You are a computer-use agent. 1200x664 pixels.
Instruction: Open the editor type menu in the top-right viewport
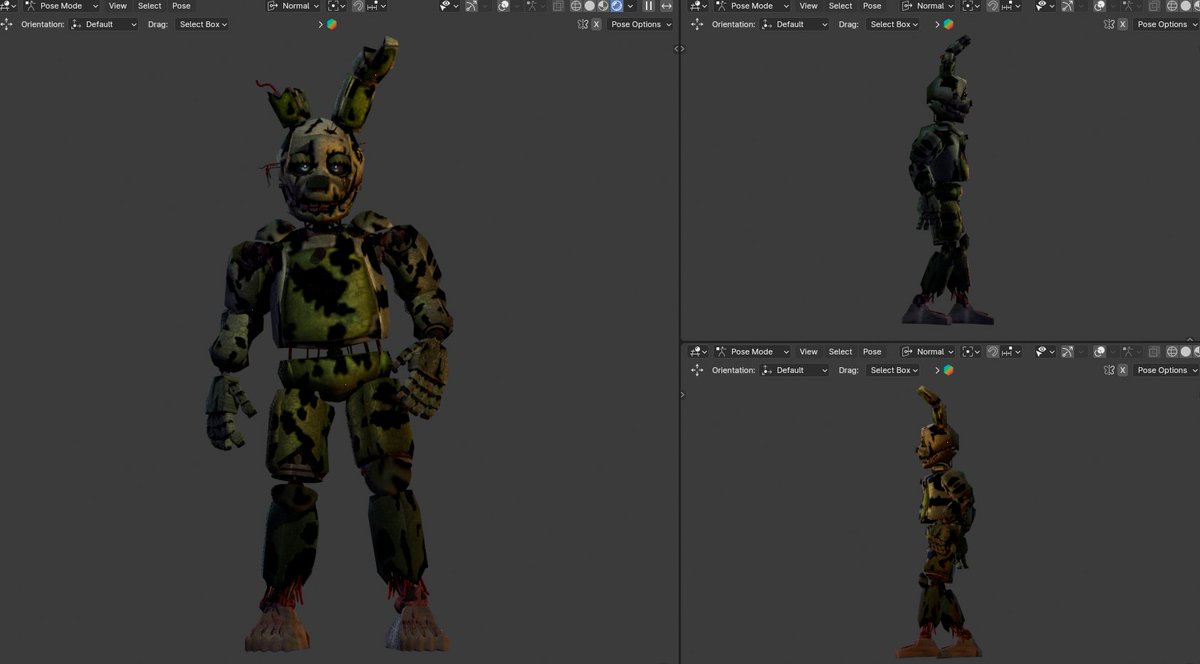[697, 6]
